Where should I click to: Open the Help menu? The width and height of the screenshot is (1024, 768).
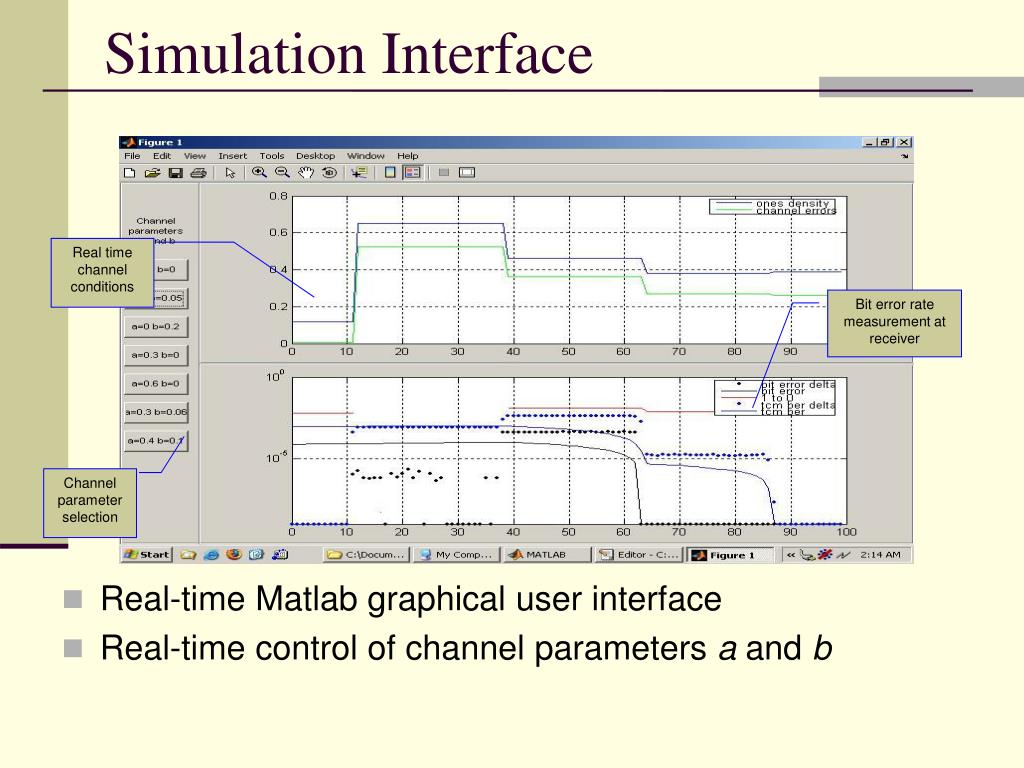(x=408, y=156)
